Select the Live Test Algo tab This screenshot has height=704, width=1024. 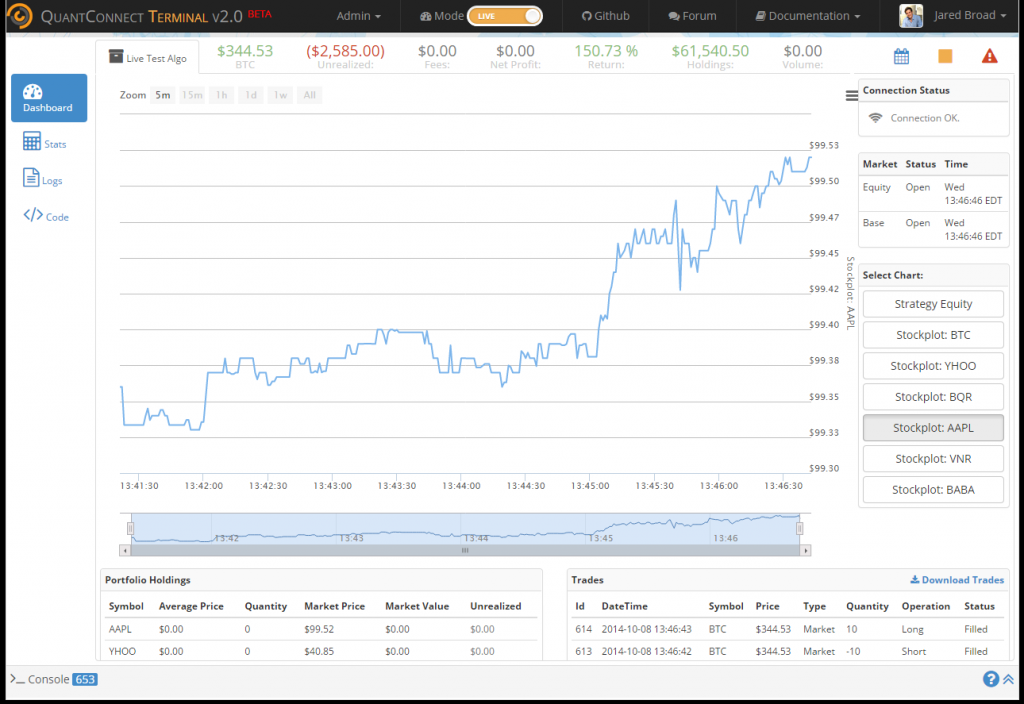(147, 57)
